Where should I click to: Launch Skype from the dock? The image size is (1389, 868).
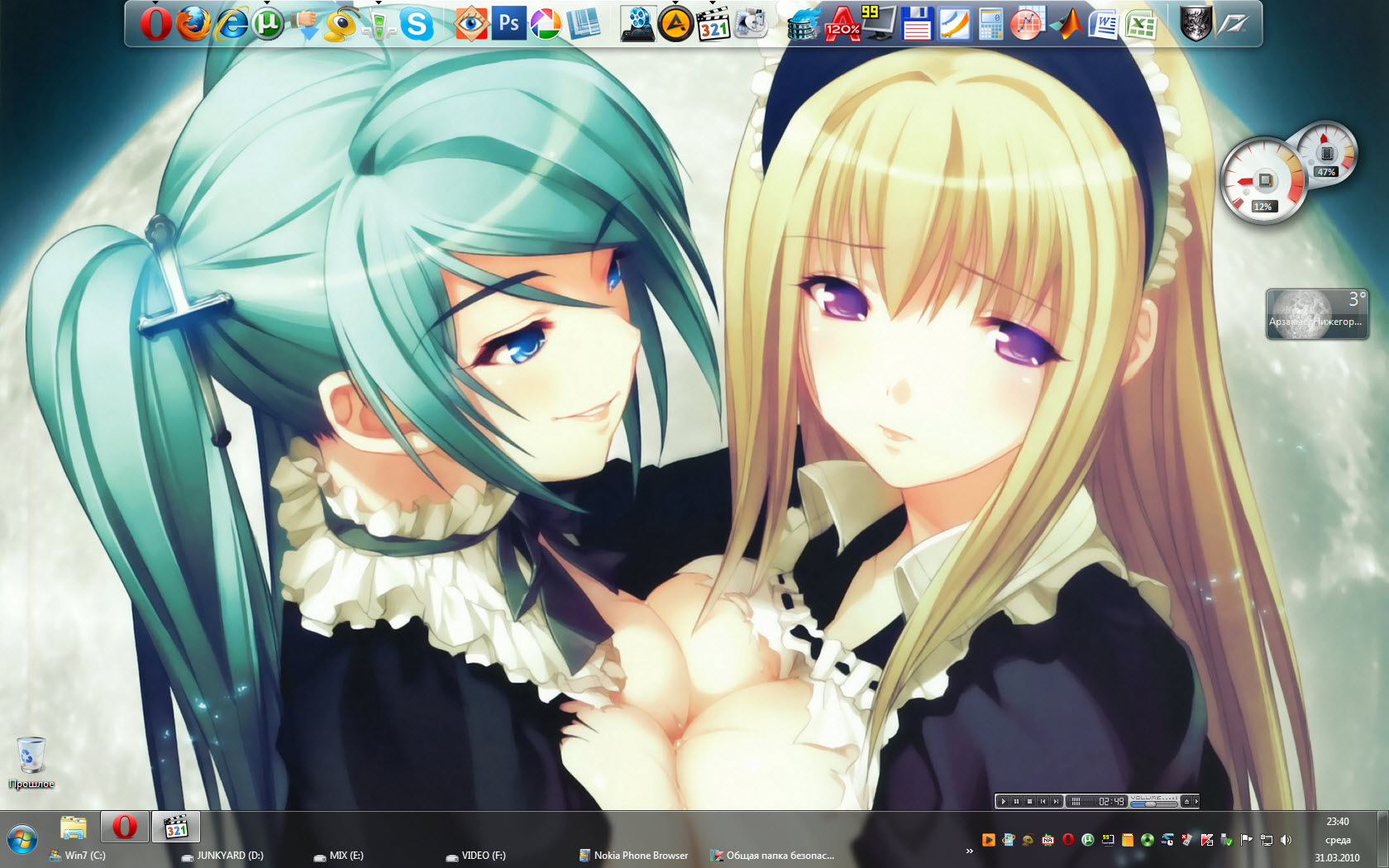pos(417,23)
